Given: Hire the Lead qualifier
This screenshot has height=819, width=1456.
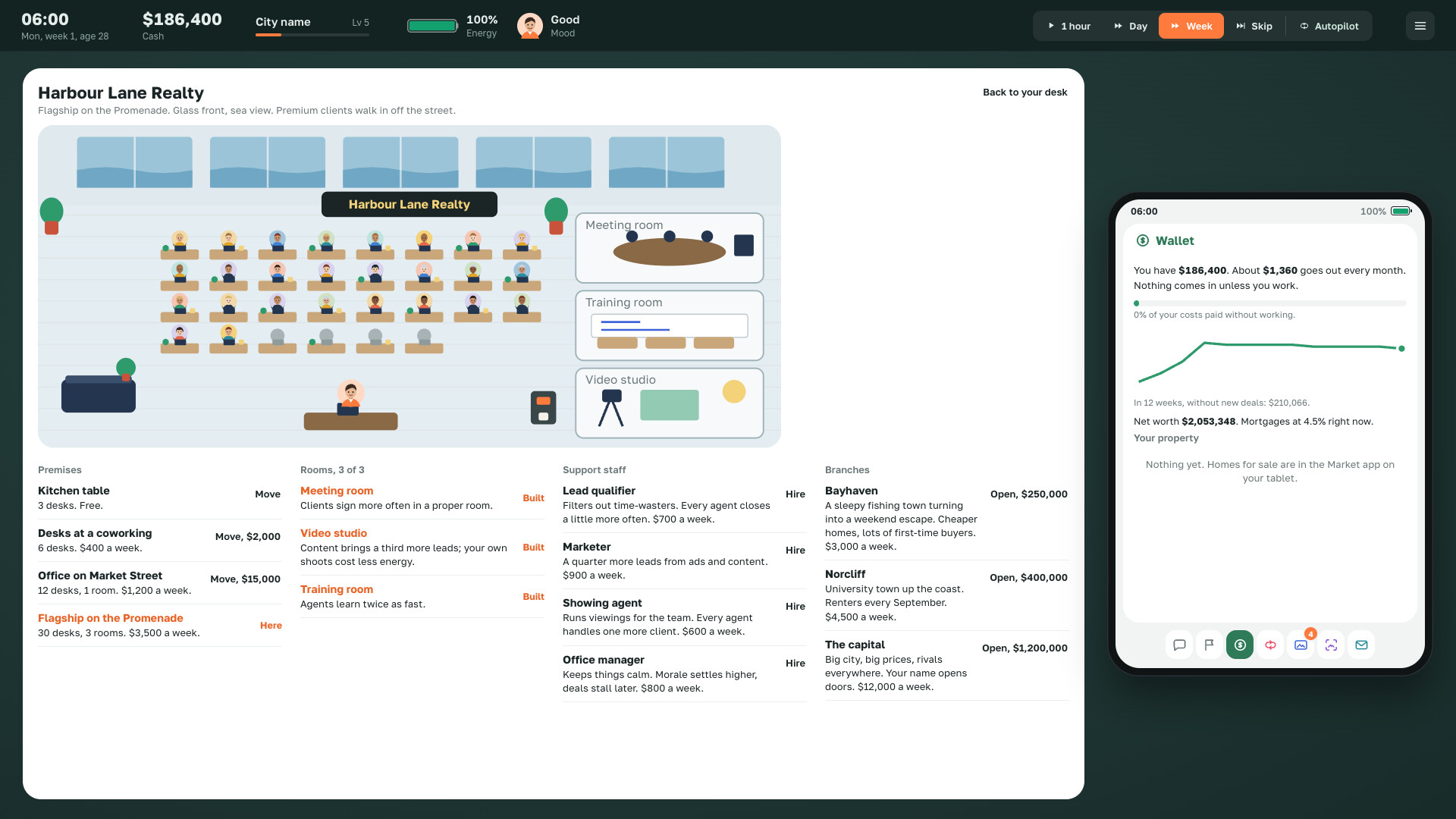Looking at the screenshot, I should [795, 494].
